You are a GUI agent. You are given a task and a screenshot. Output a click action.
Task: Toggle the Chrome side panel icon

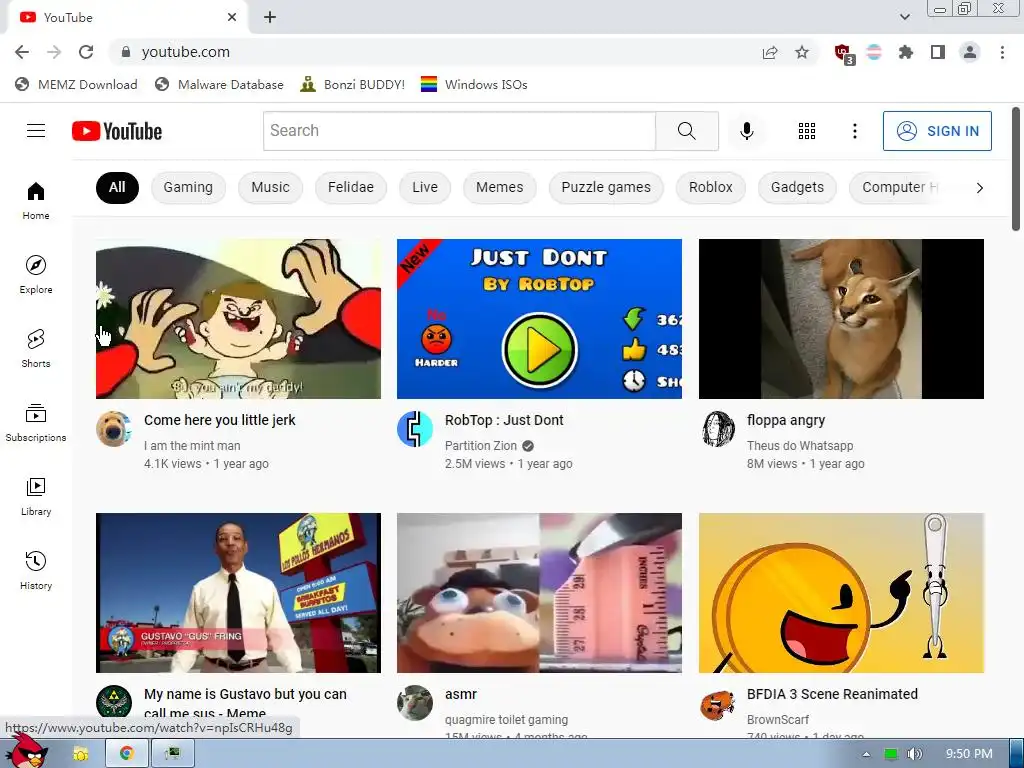[x=938, y=52]
